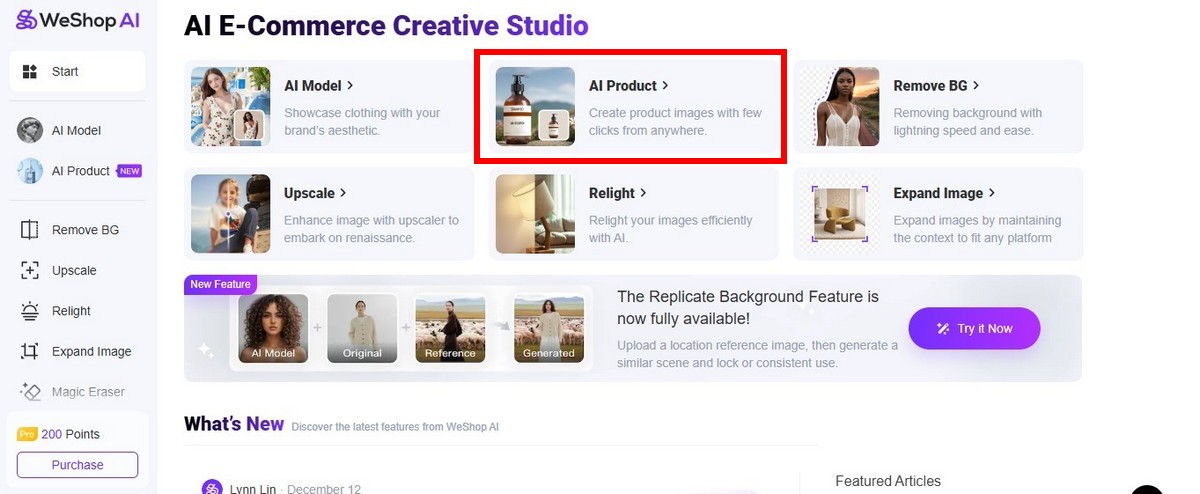The image size is (1200, 494).
Task: Select the Remove BG sidebar icon
Action: (30, 230)
